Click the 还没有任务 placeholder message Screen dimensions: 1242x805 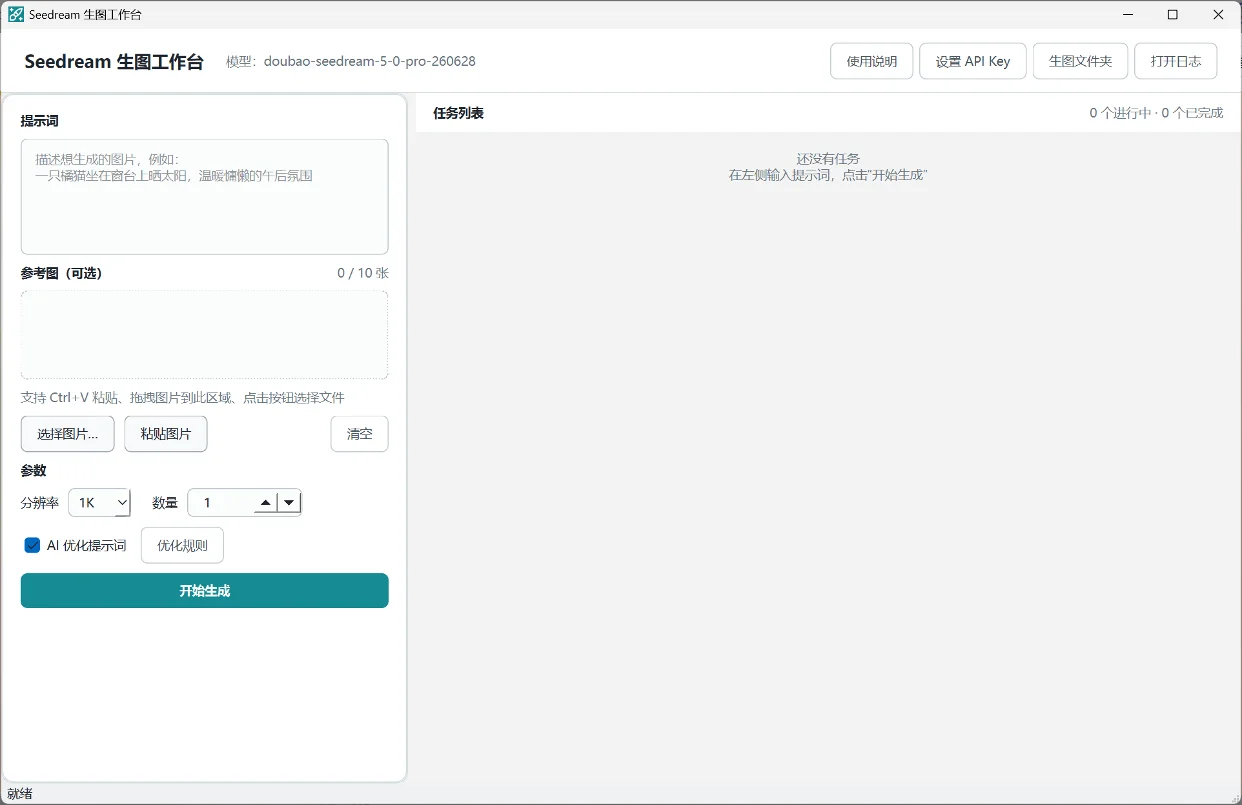click(x=828, y=159)
